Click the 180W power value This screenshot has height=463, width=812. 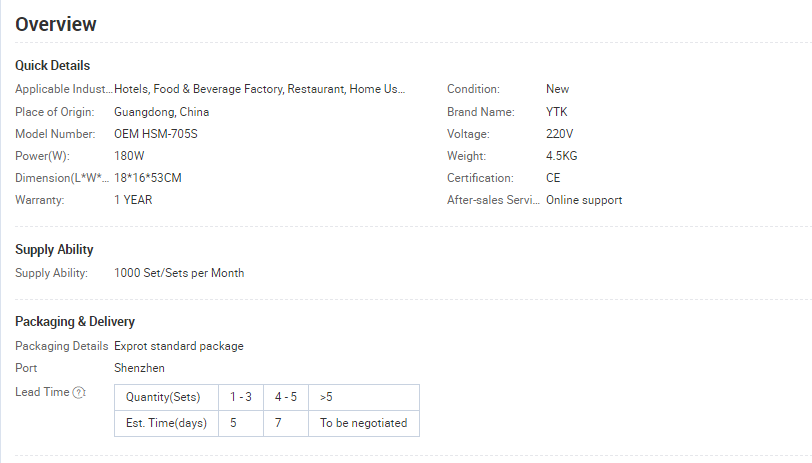coord(129,156)
